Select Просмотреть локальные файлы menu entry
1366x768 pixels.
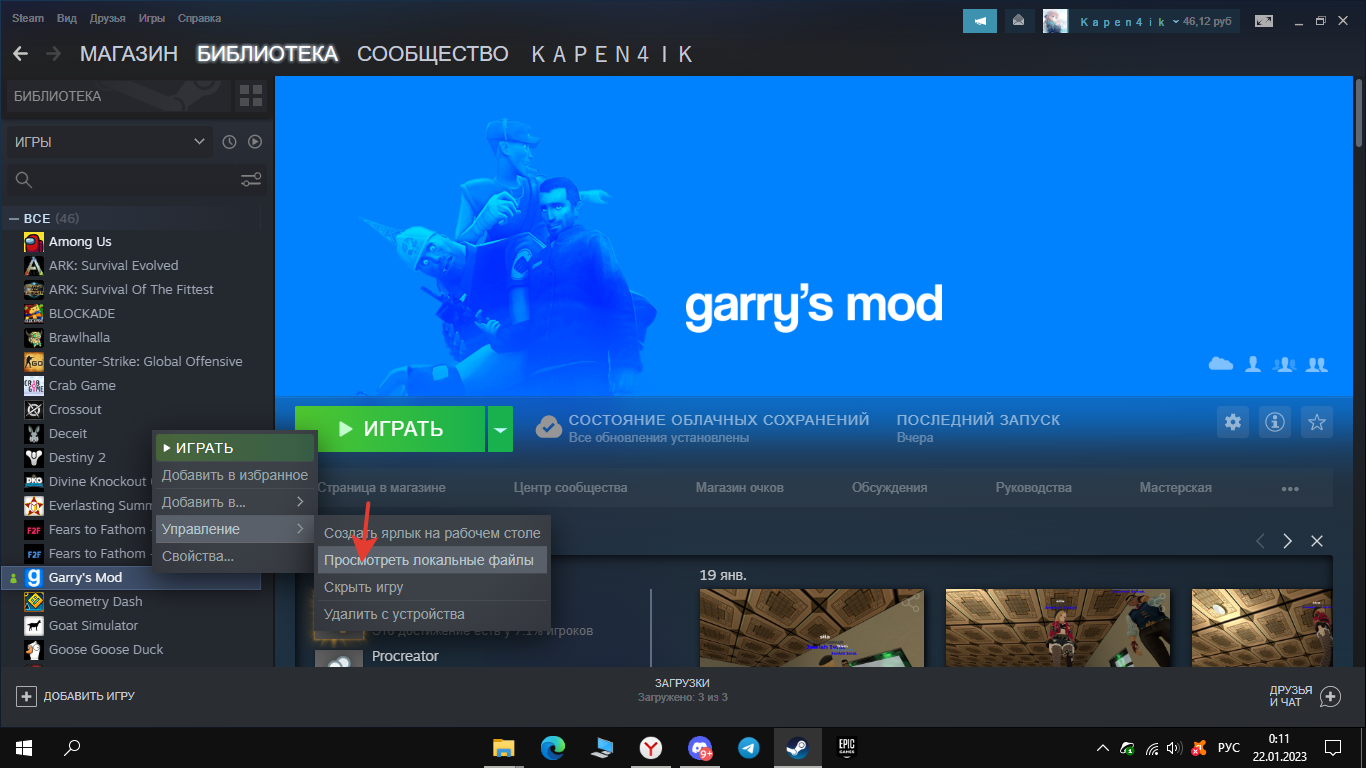coord(432,560)
